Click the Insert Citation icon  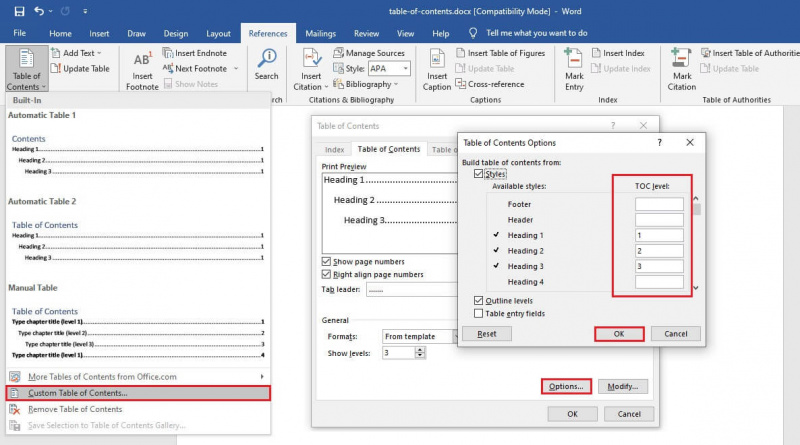tap(311, 59)
